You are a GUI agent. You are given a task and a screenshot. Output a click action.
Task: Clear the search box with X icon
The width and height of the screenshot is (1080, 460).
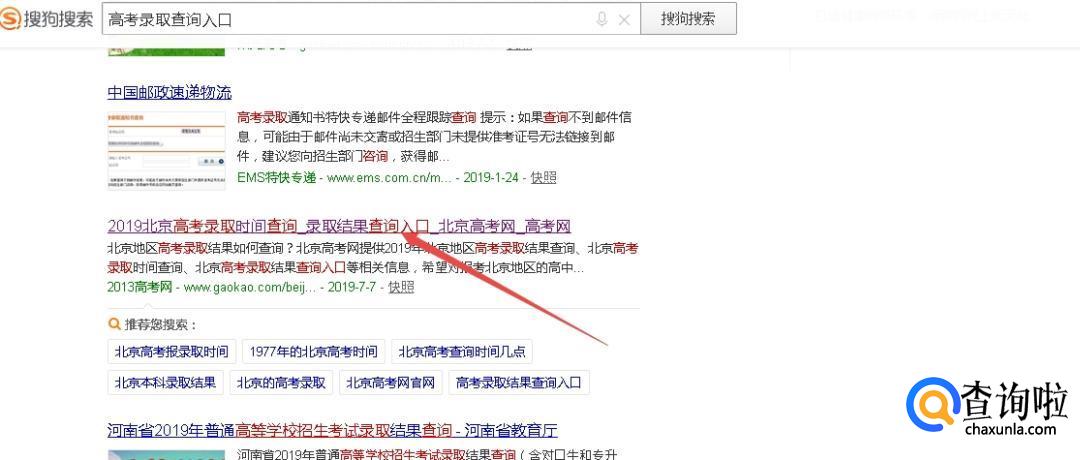coord(624,20)
